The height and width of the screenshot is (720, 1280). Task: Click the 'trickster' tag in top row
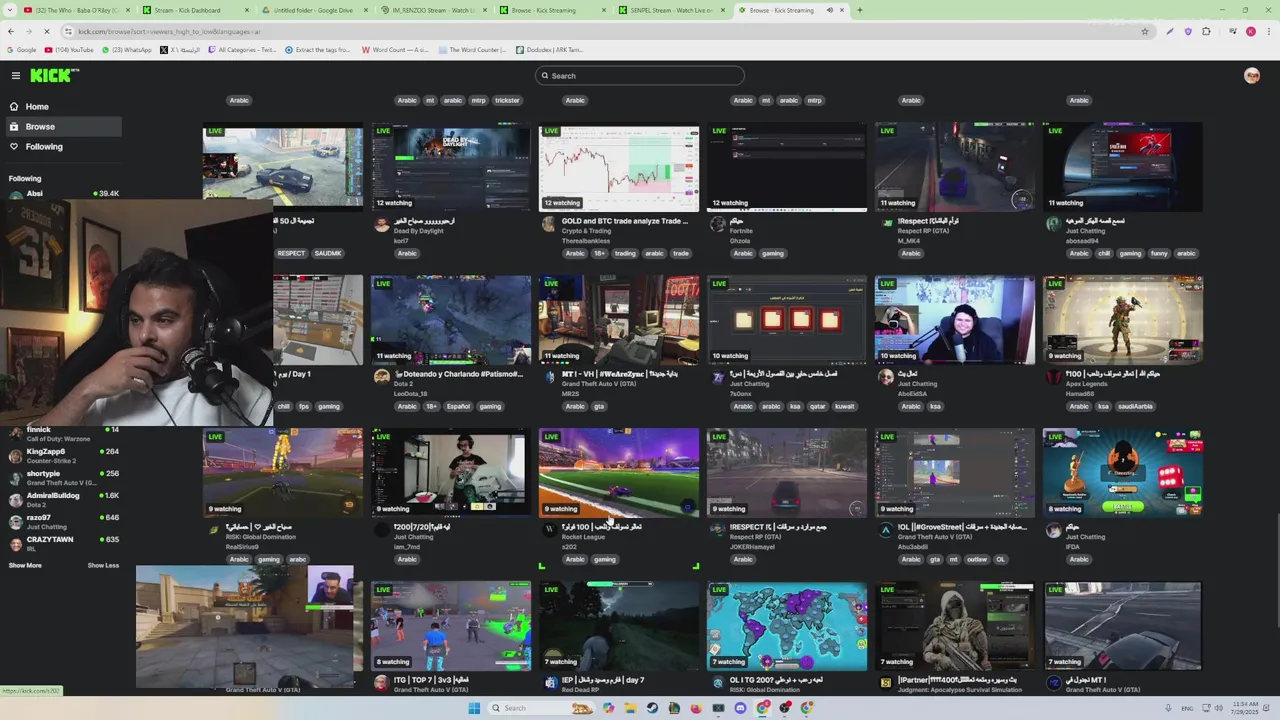507,101
